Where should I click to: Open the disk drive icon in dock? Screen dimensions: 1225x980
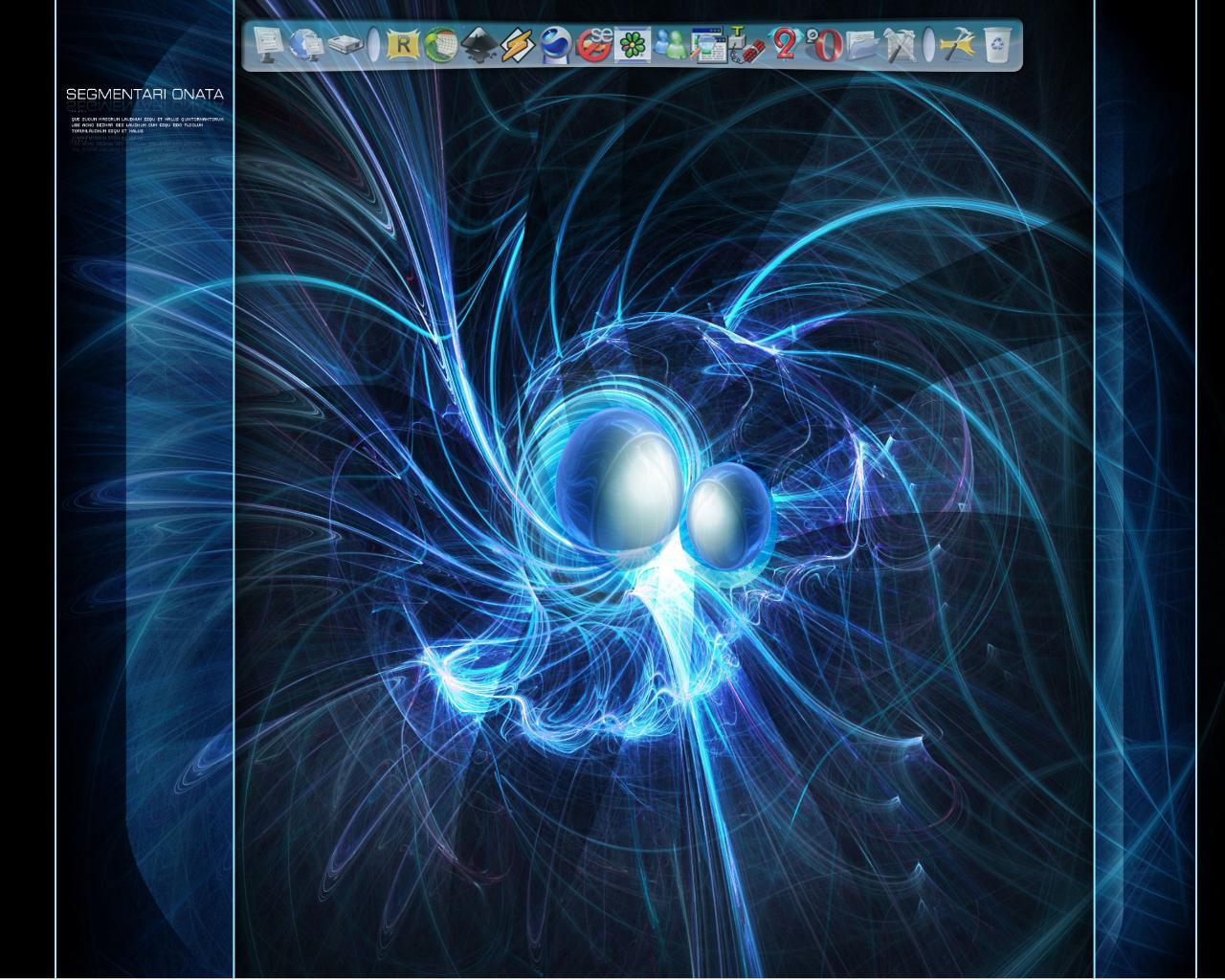tap(345, 45)
